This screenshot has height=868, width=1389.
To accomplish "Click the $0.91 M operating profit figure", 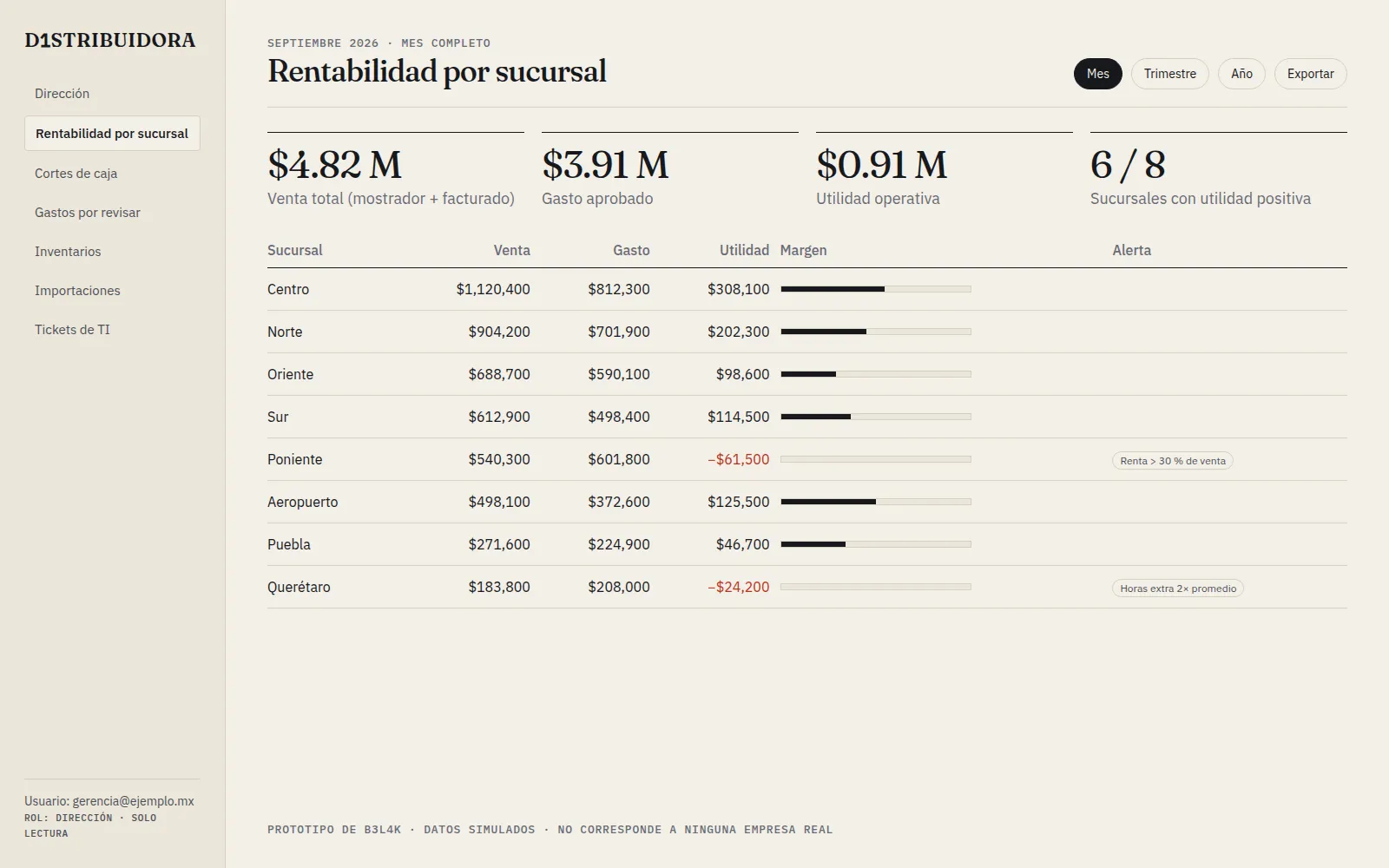I will [x=882, y=165].
